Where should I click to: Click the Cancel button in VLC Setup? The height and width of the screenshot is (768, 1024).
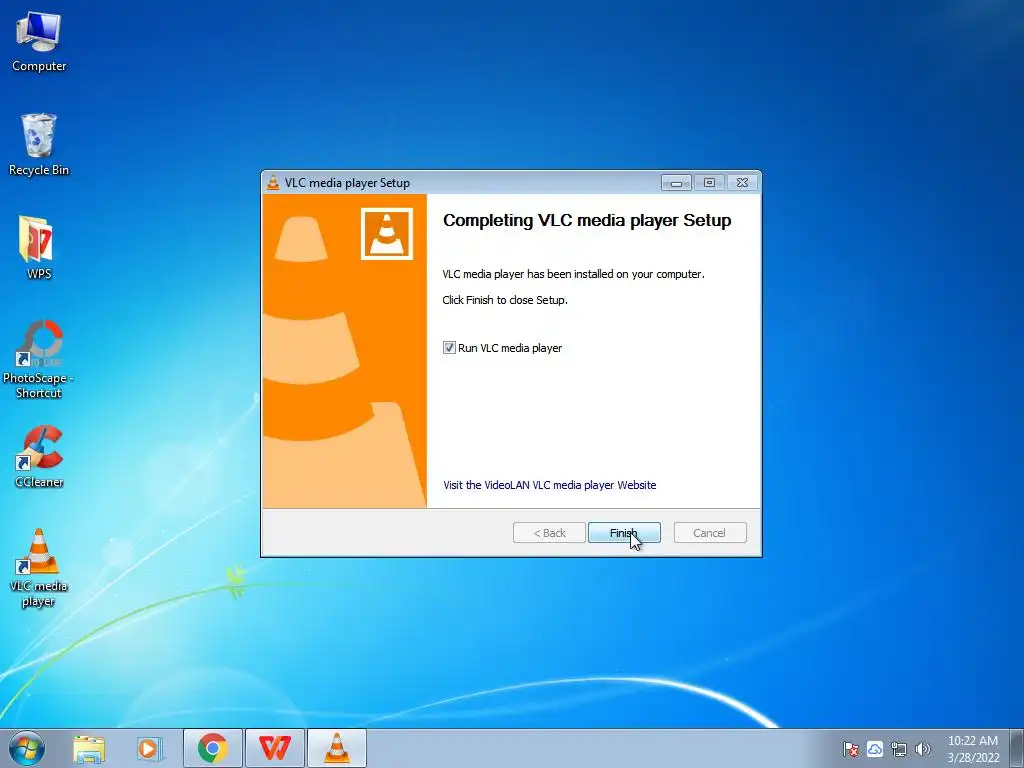click(x=710, y=533)
